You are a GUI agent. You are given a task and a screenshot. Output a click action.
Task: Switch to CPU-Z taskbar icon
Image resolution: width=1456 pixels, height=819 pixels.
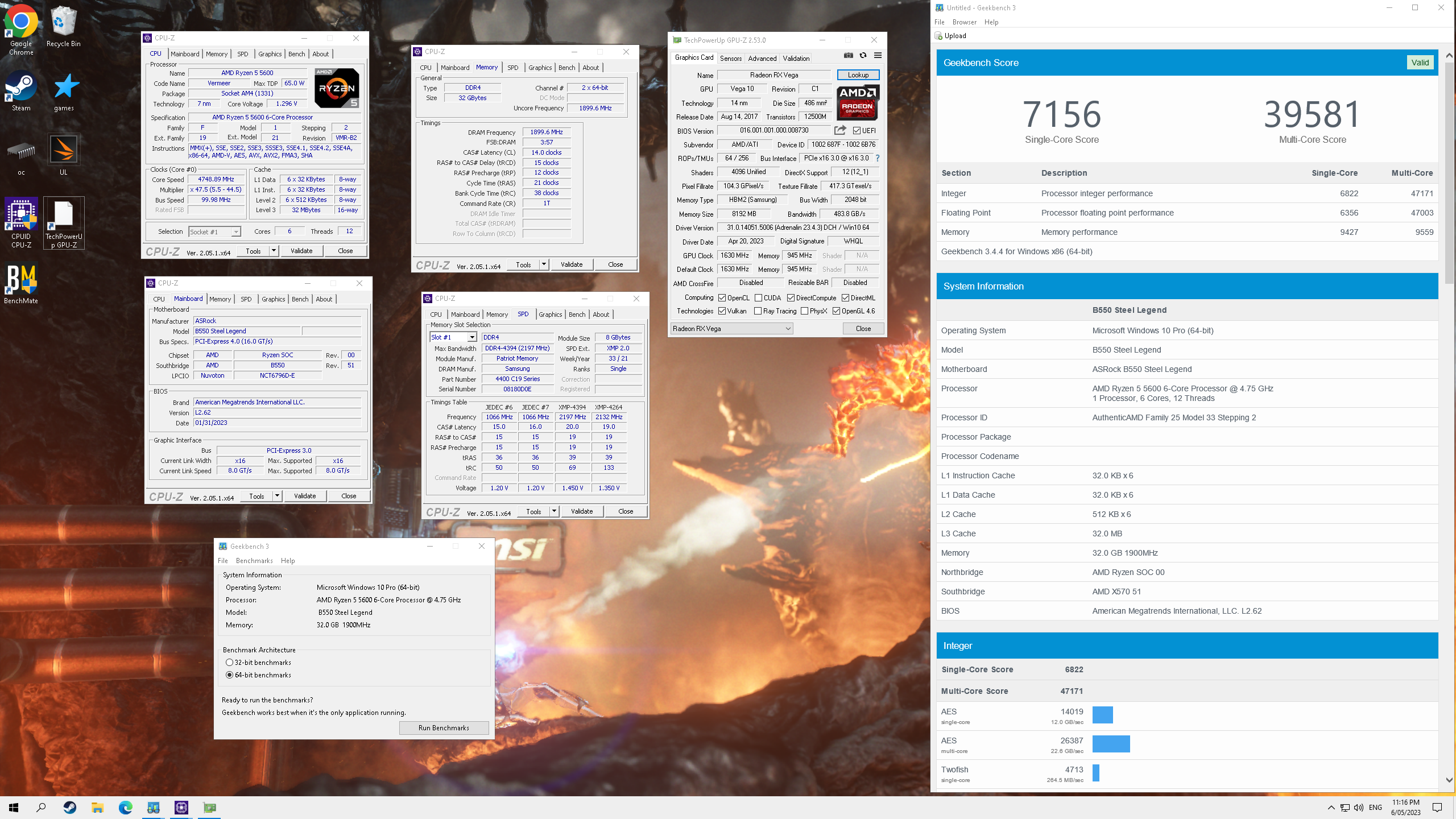tap(181, 807)
